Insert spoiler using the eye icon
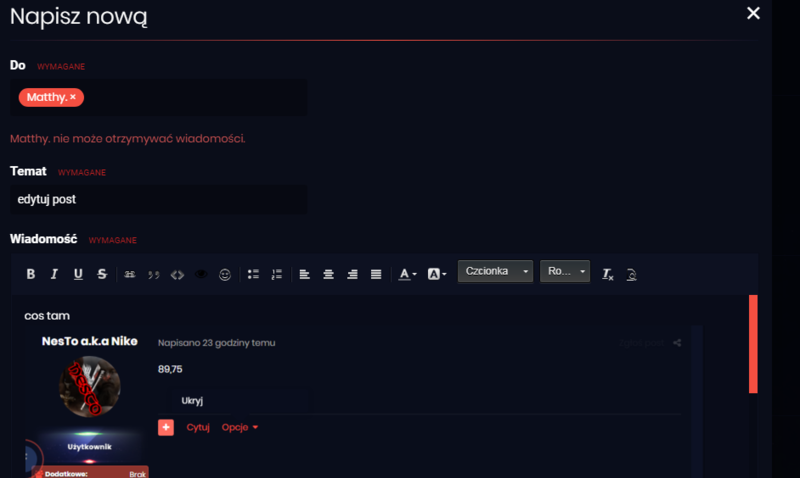 coord(201,274)
